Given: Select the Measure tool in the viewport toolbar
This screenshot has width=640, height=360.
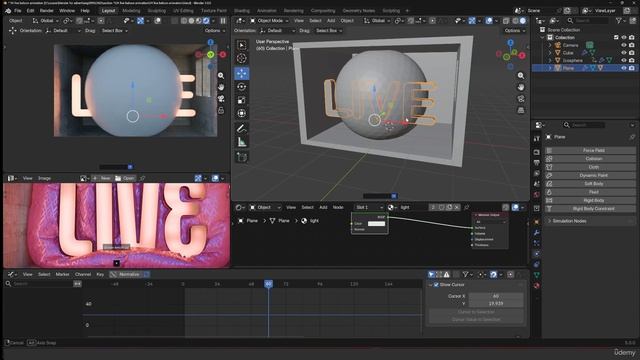Looking at the screenshot, I should pyautogui.click(x=242, y=142).
